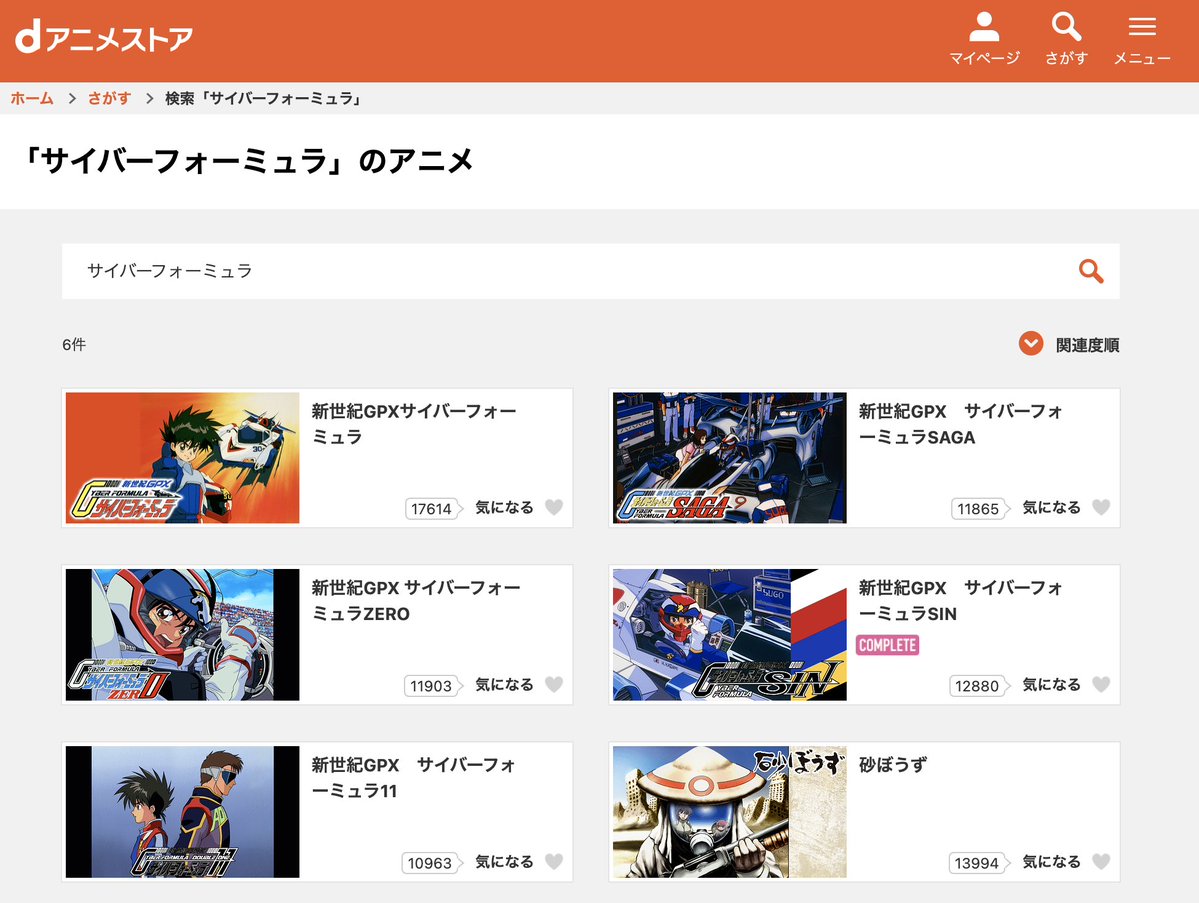
Task: Click 気になる label on 砂ぼうず card
Action: [1051, 862]
